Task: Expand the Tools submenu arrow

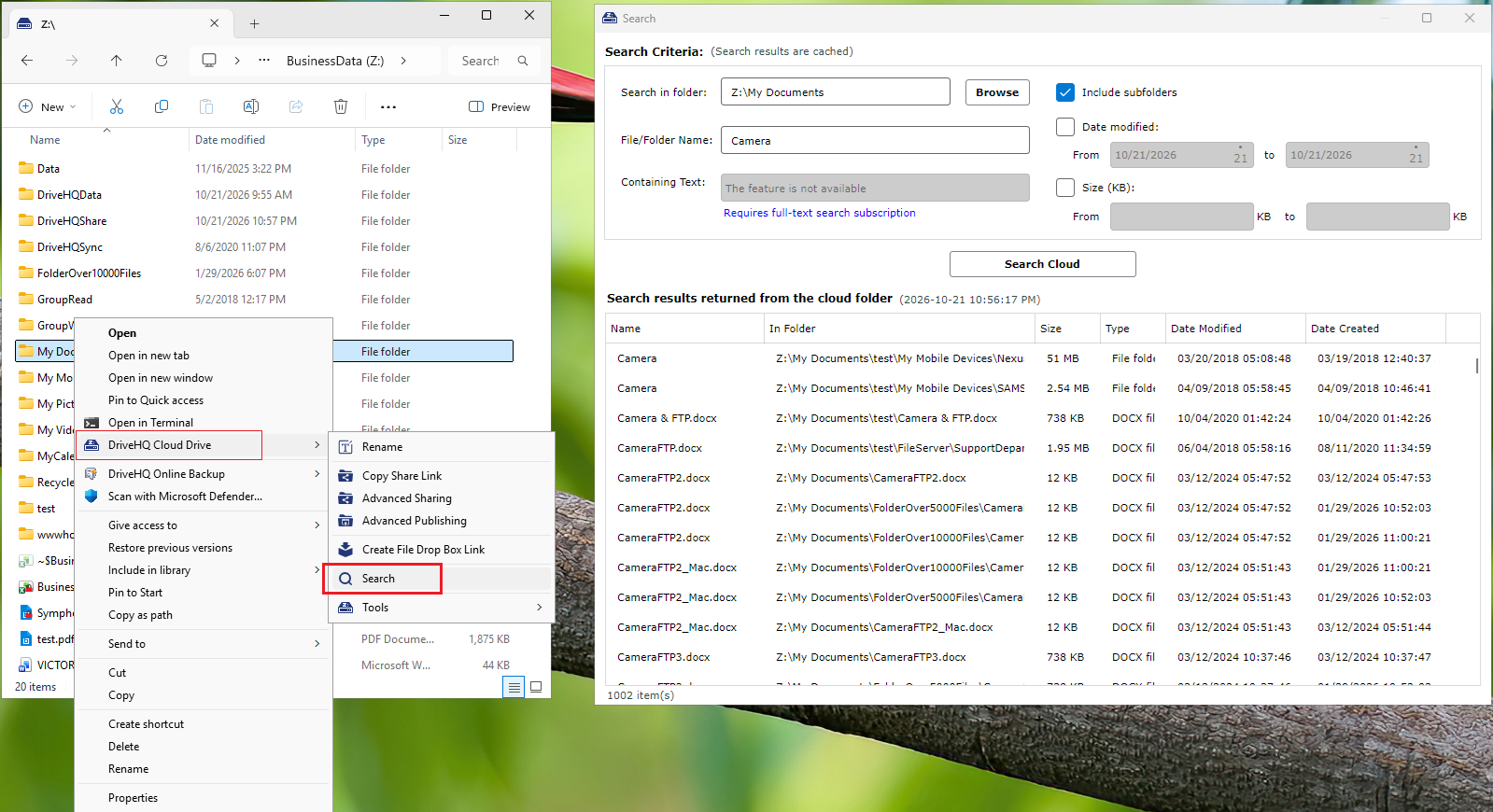Action: pos(540,608)
